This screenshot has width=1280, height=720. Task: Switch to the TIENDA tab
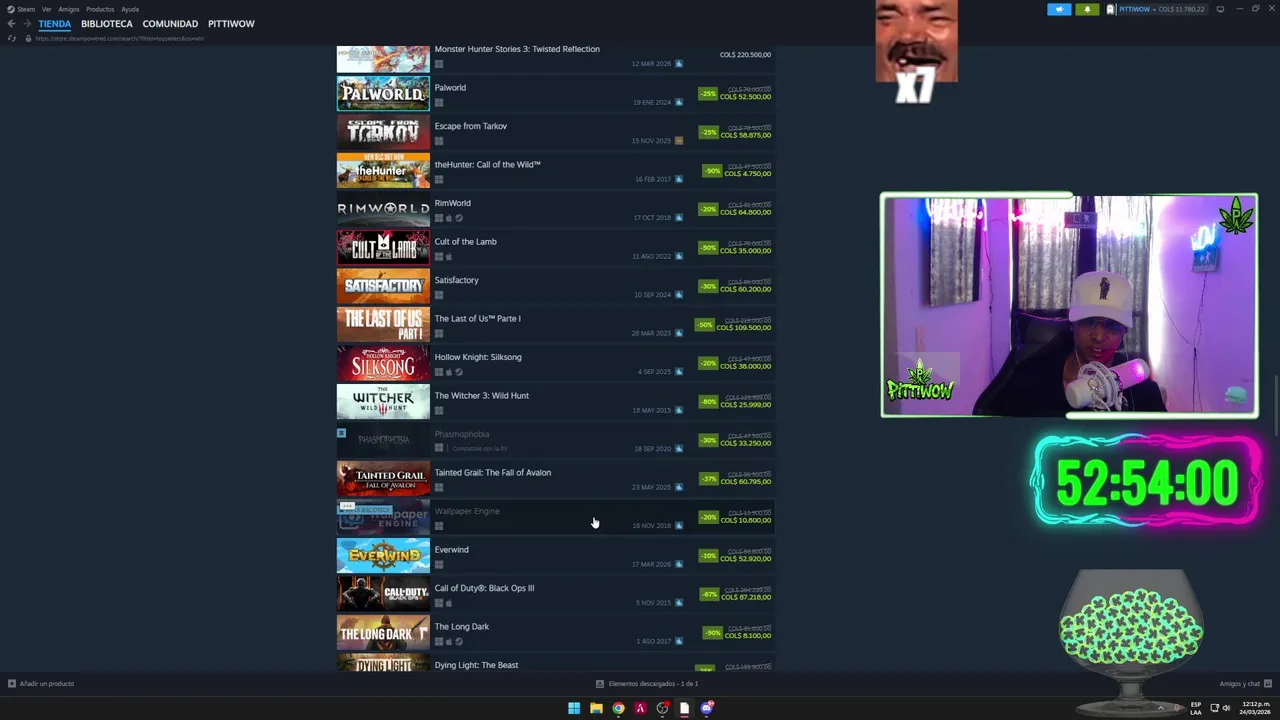pyautogui.click(x=55, y=24)
